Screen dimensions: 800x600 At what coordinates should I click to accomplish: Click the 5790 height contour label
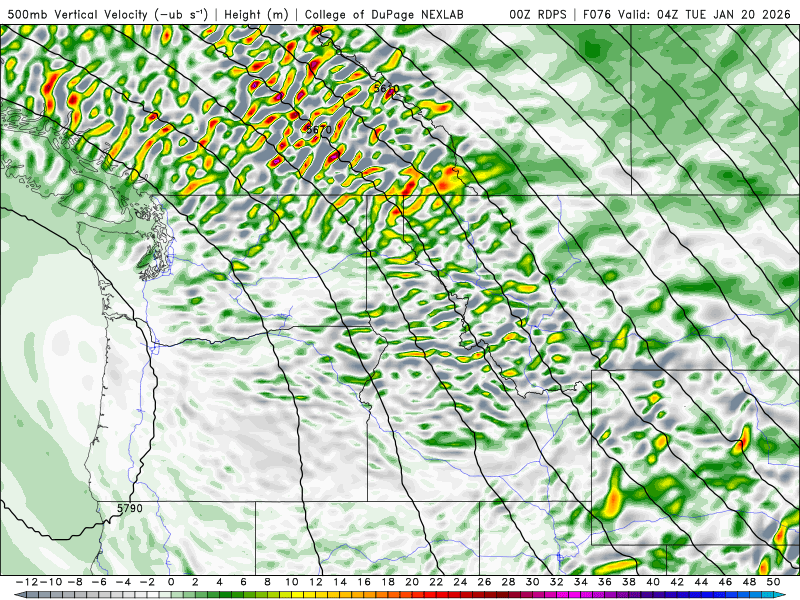tap(130, 508)
